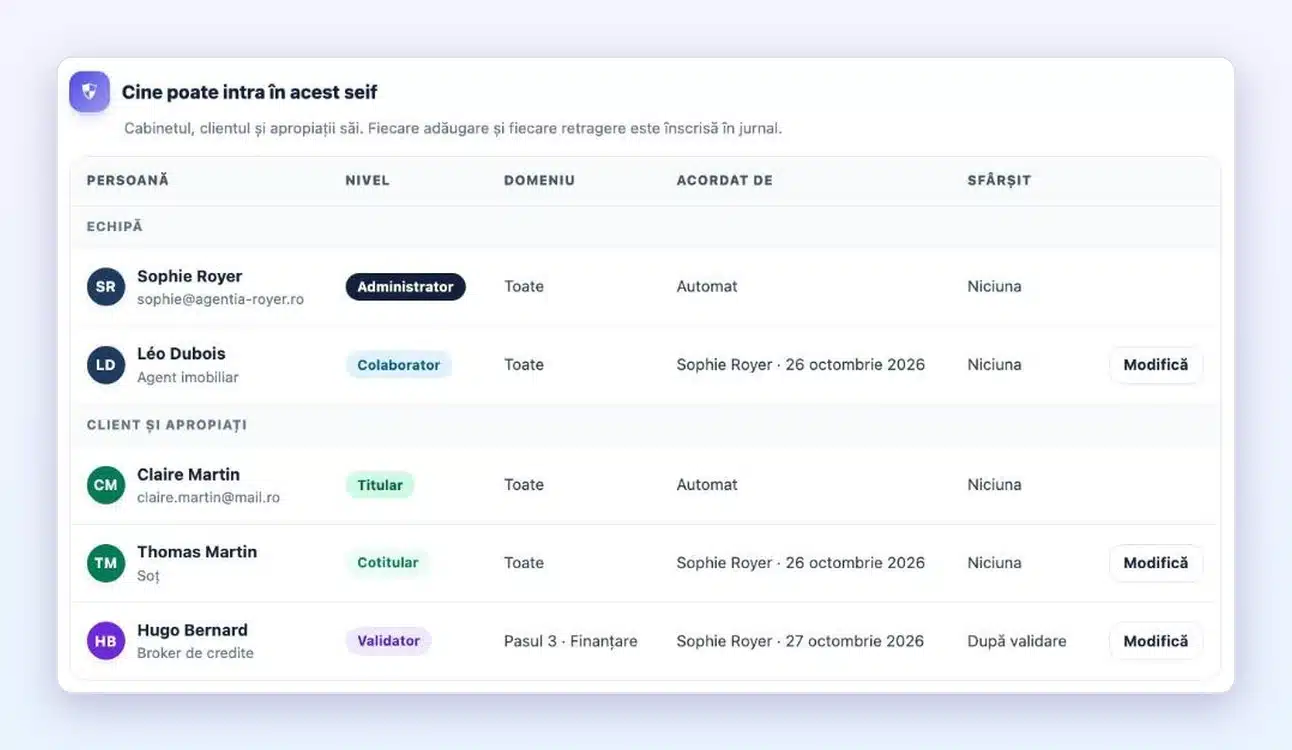Click the Titular level badge
The width and height of the screenshot is (1292, 750).
coord(380,485)
